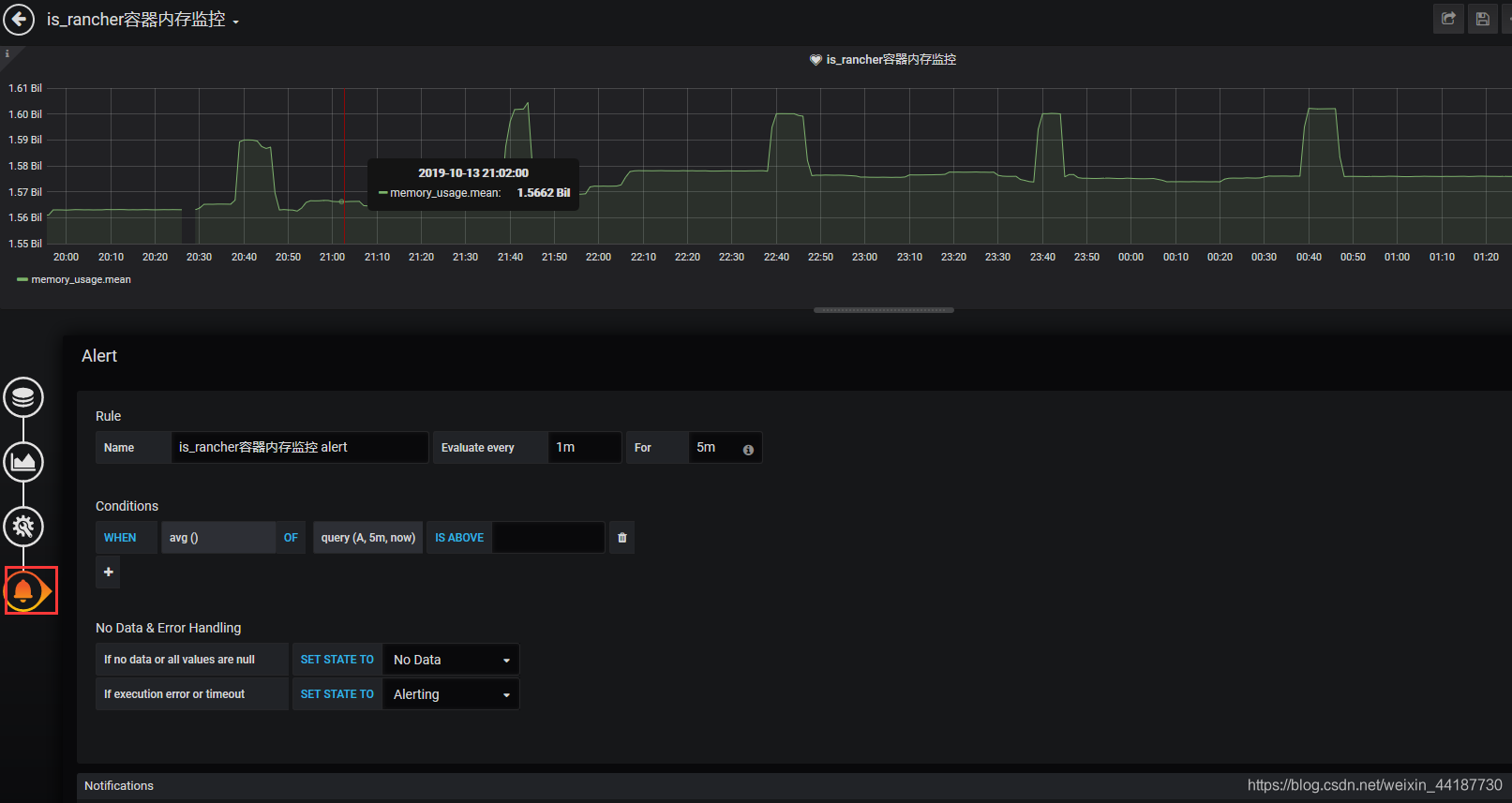Click the panel info corner icon
The image size is (1512, 803).
point(7,53)
